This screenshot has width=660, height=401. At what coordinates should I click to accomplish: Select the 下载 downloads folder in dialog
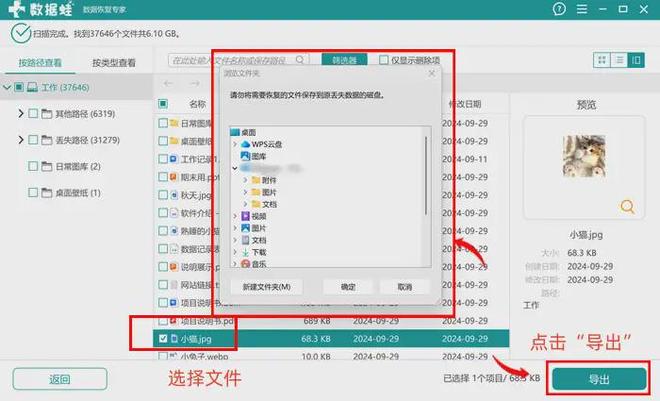pos(246,252)
